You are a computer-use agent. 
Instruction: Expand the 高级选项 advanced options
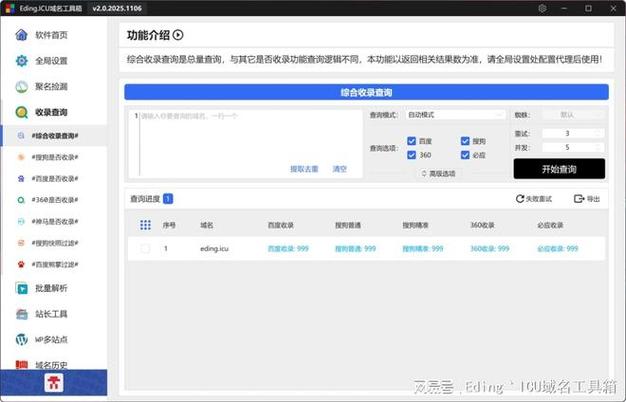tap(438, 174)
